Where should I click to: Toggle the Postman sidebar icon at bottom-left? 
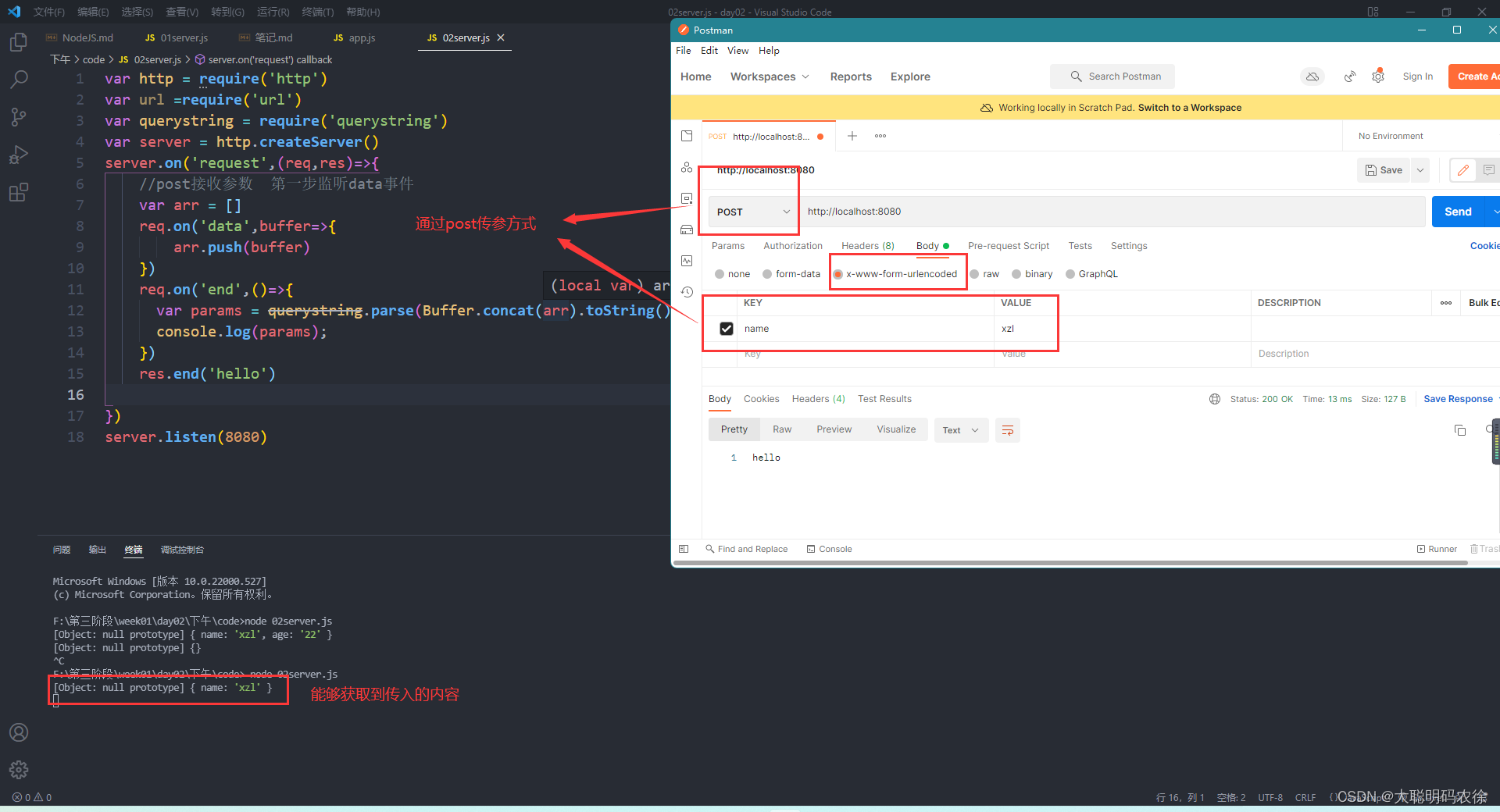point(684,549)
